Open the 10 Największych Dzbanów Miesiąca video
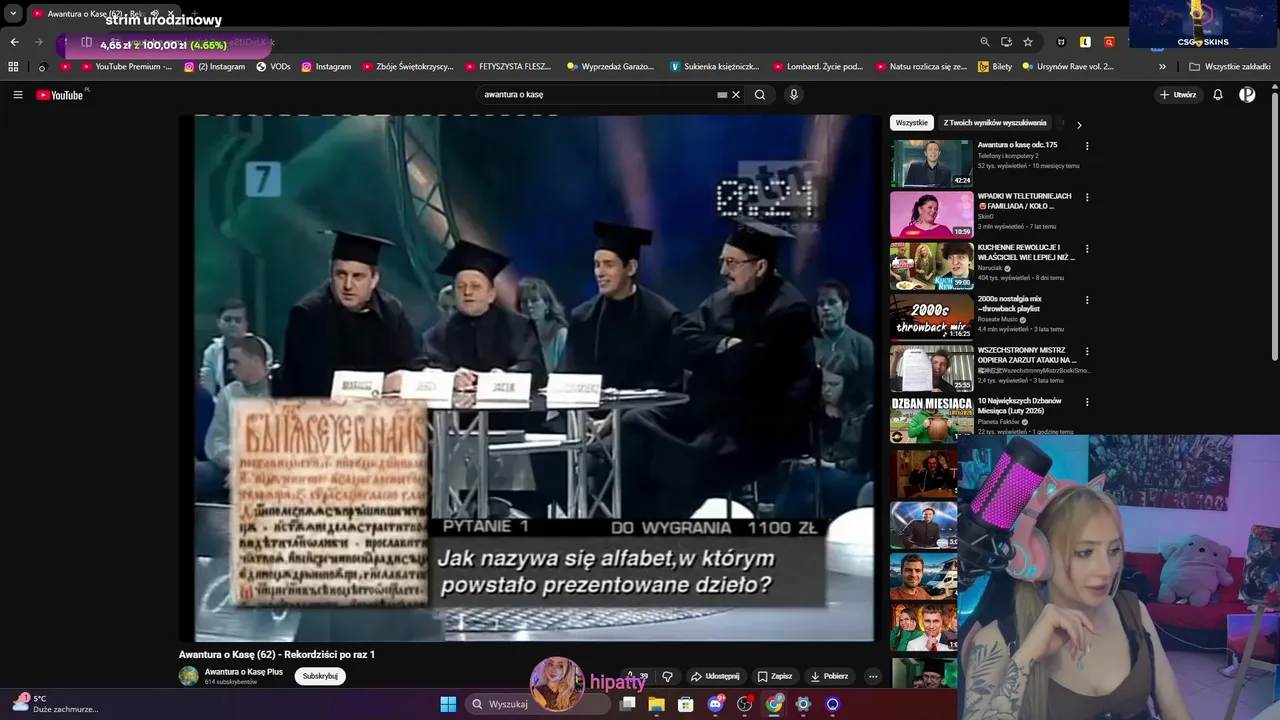This screenshot has height=720, width=1280. coord(1020,406)
